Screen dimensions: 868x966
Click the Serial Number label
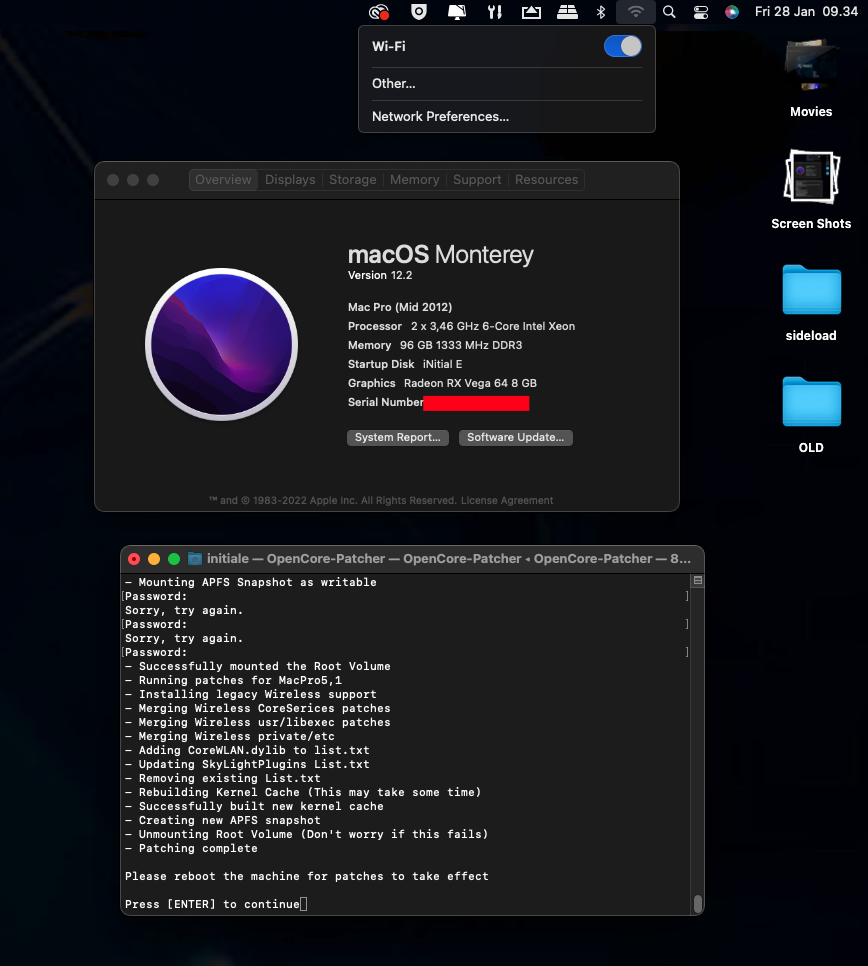pos(386,402)
